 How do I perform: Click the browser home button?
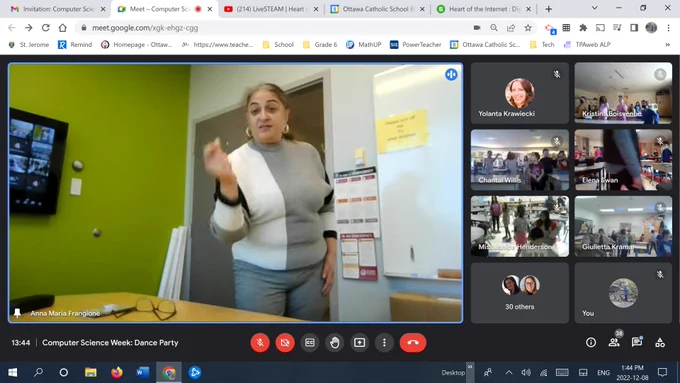pyautogui.click(x=62, y=28)
